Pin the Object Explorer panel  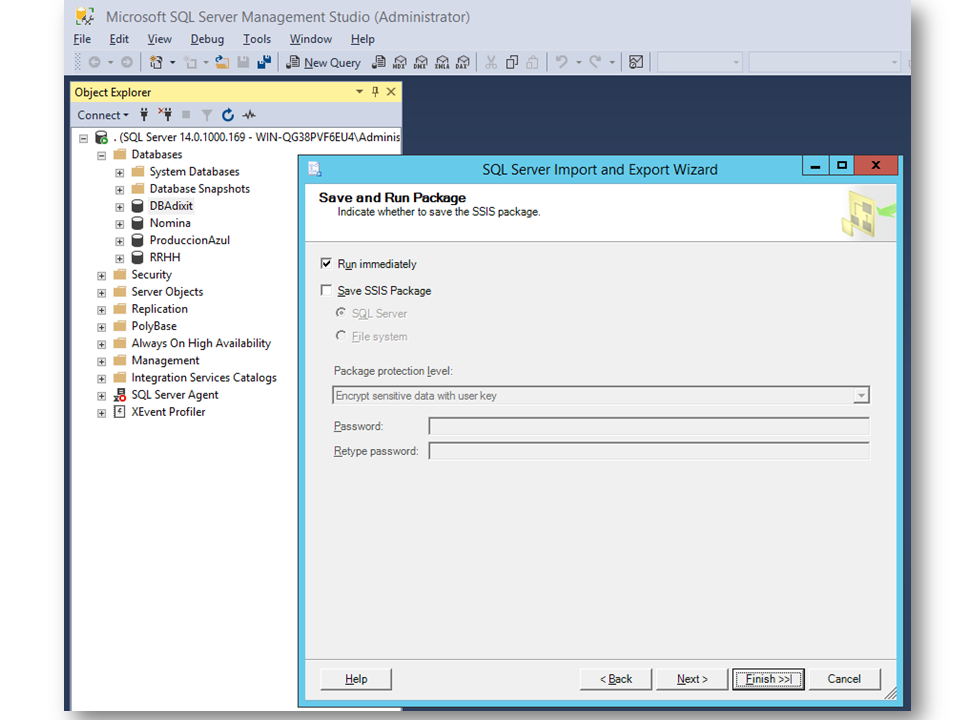[376, 91]
